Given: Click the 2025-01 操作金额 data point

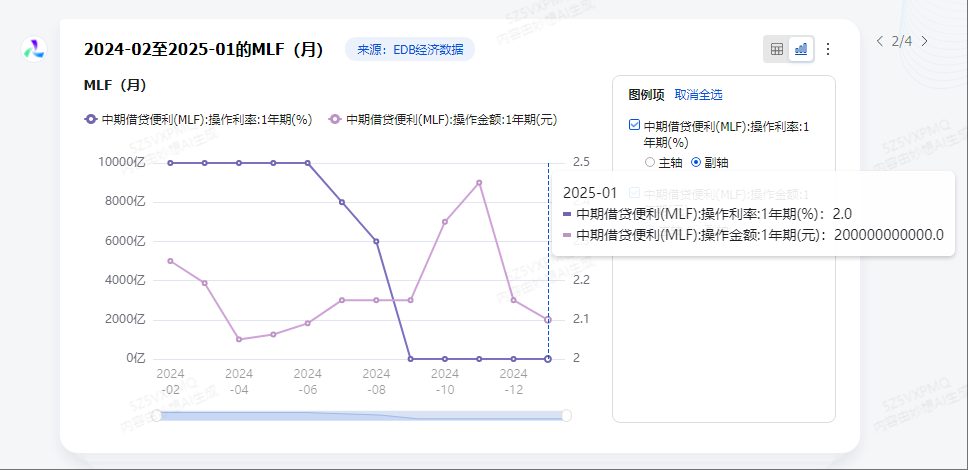Looking at the screenshot, I should pos(548,319).
